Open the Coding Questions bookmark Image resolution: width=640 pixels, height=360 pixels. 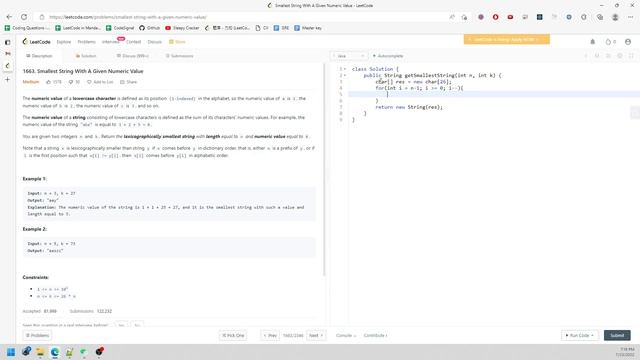(27, 28)
